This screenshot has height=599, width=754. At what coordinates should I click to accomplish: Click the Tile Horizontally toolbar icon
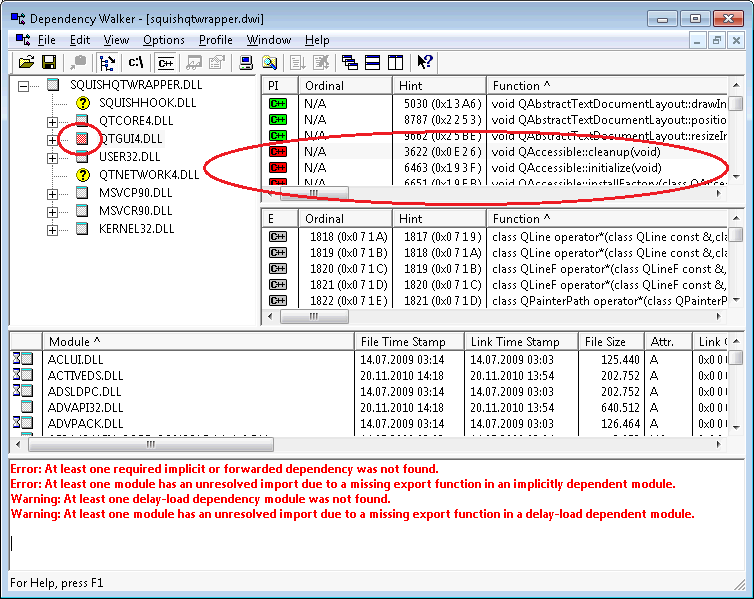pos(371,63)
